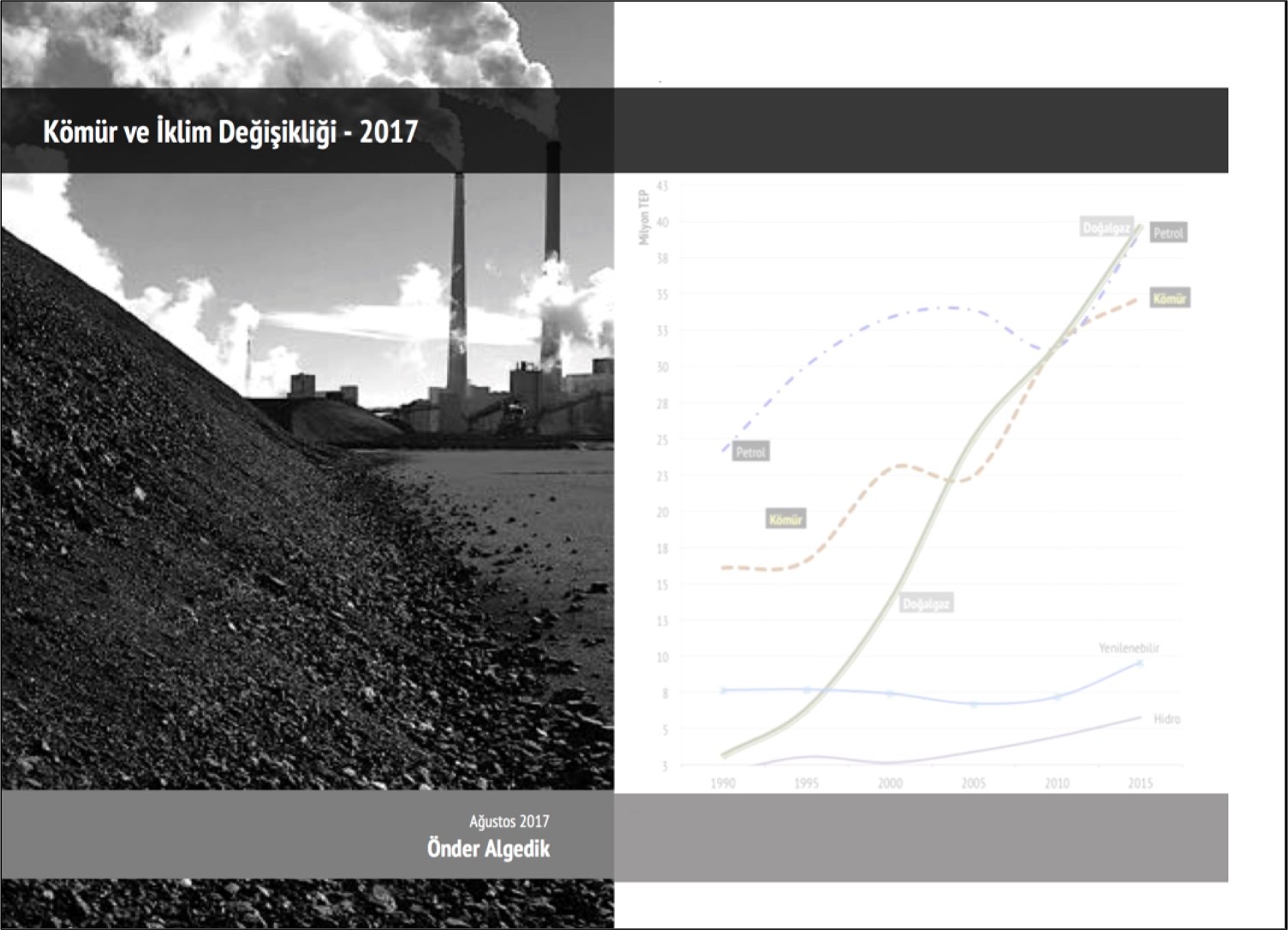The width and height of the screenshot is (1288, 930).
Task: Select the y-axis value "10"
Action: pyautogui.click(x=662, y=658)
